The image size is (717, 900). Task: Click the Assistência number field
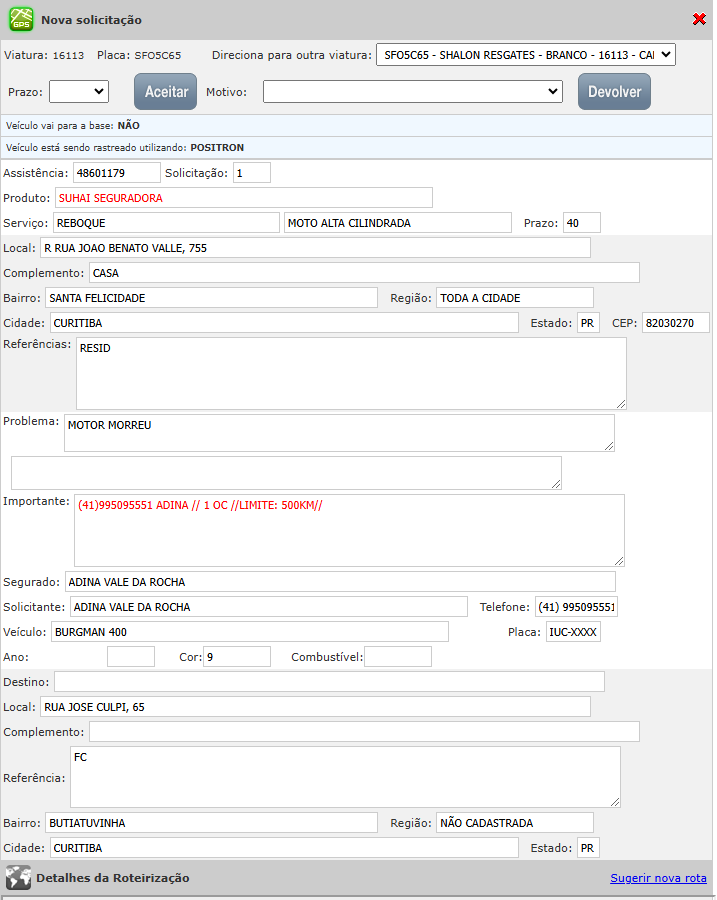[116, 173]
